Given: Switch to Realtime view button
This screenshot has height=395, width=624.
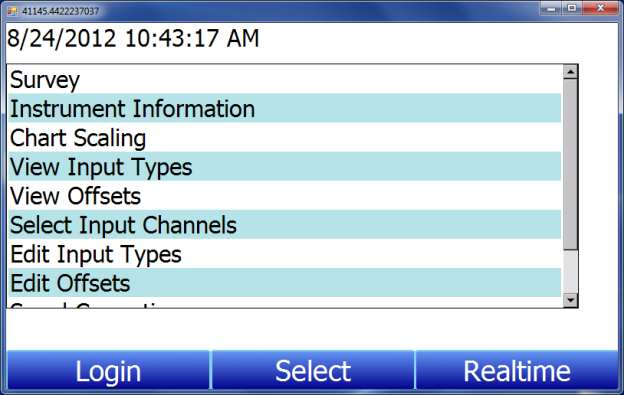Looking at the screenshot, I should 517,370.
